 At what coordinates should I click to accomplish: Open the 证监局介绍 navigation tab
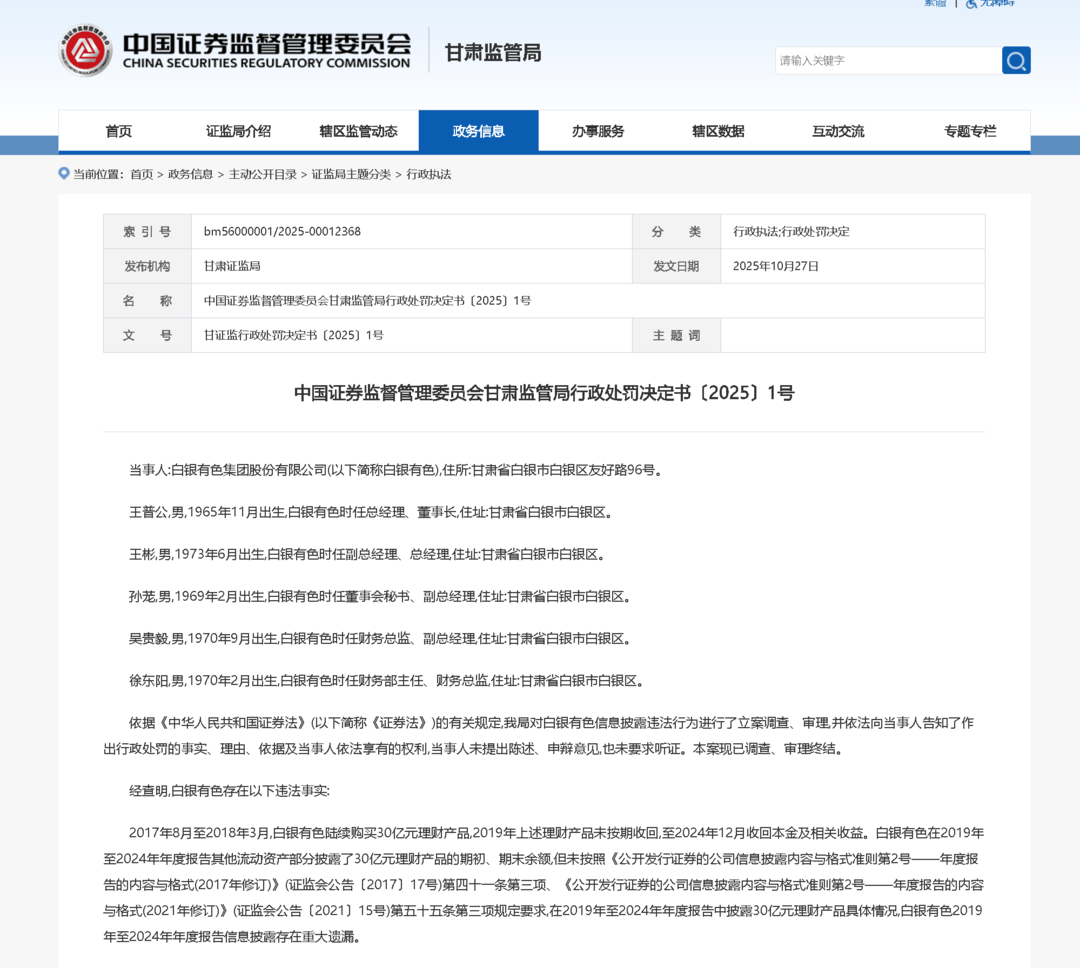pyautogui.click(x=238, y=131)
